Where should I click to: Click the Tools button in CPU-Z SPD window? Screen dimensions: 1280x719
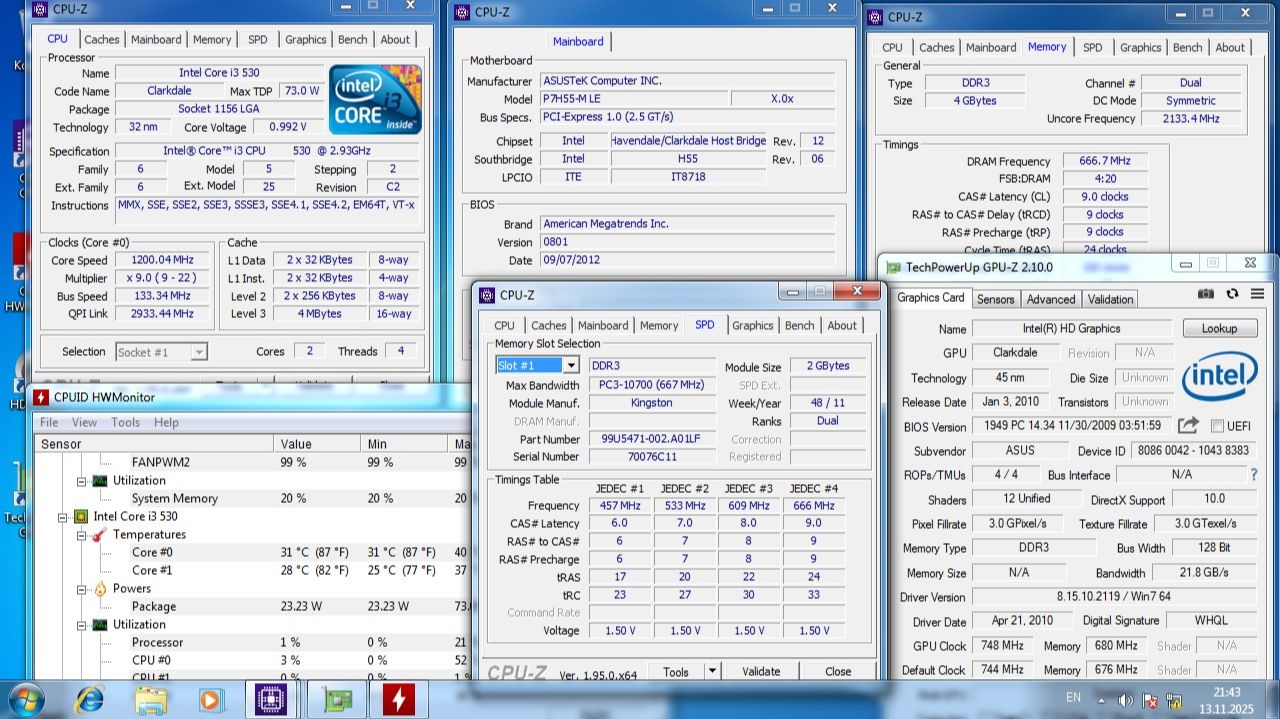pos(676,672)
